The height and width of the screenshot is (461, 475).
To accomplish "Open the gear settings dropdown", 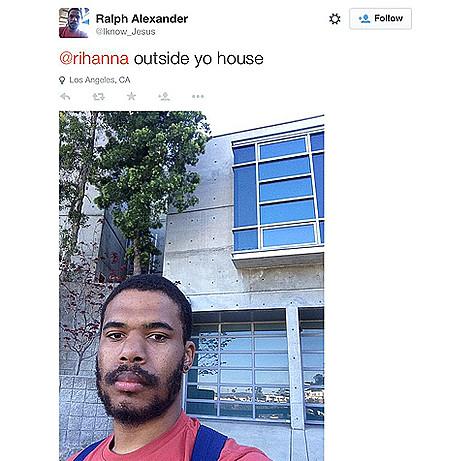I will [x=335, y=19].
